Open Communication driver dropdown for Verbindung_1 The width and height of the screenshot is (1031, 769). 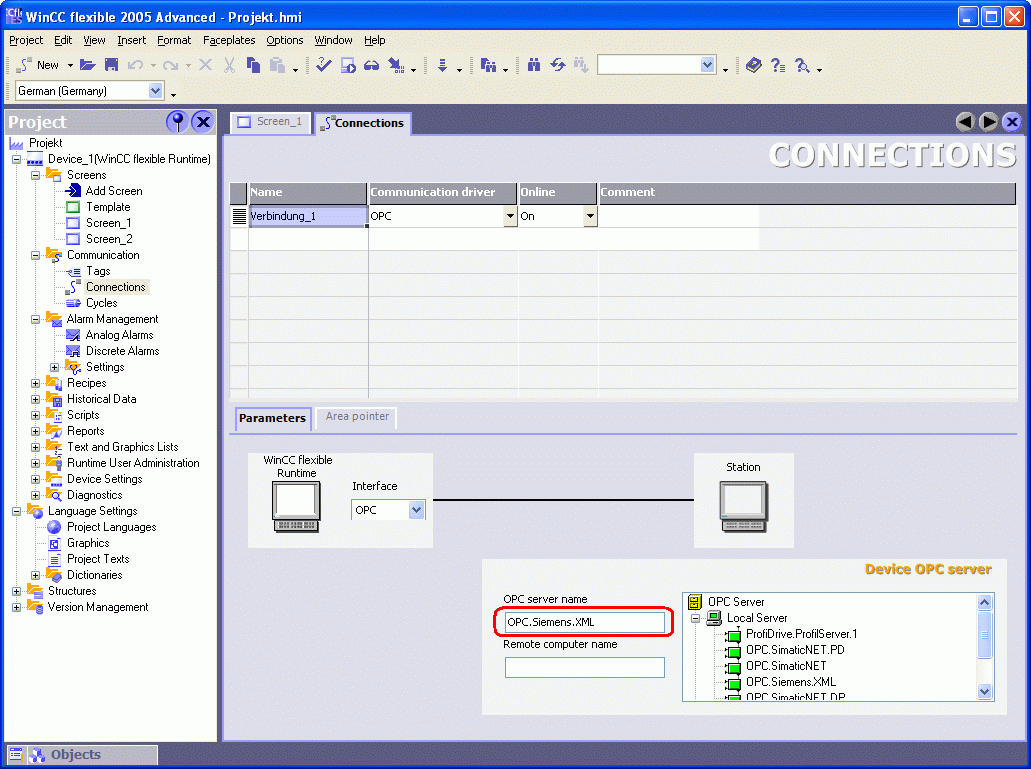pyautogui.click(x=510, y=216)
